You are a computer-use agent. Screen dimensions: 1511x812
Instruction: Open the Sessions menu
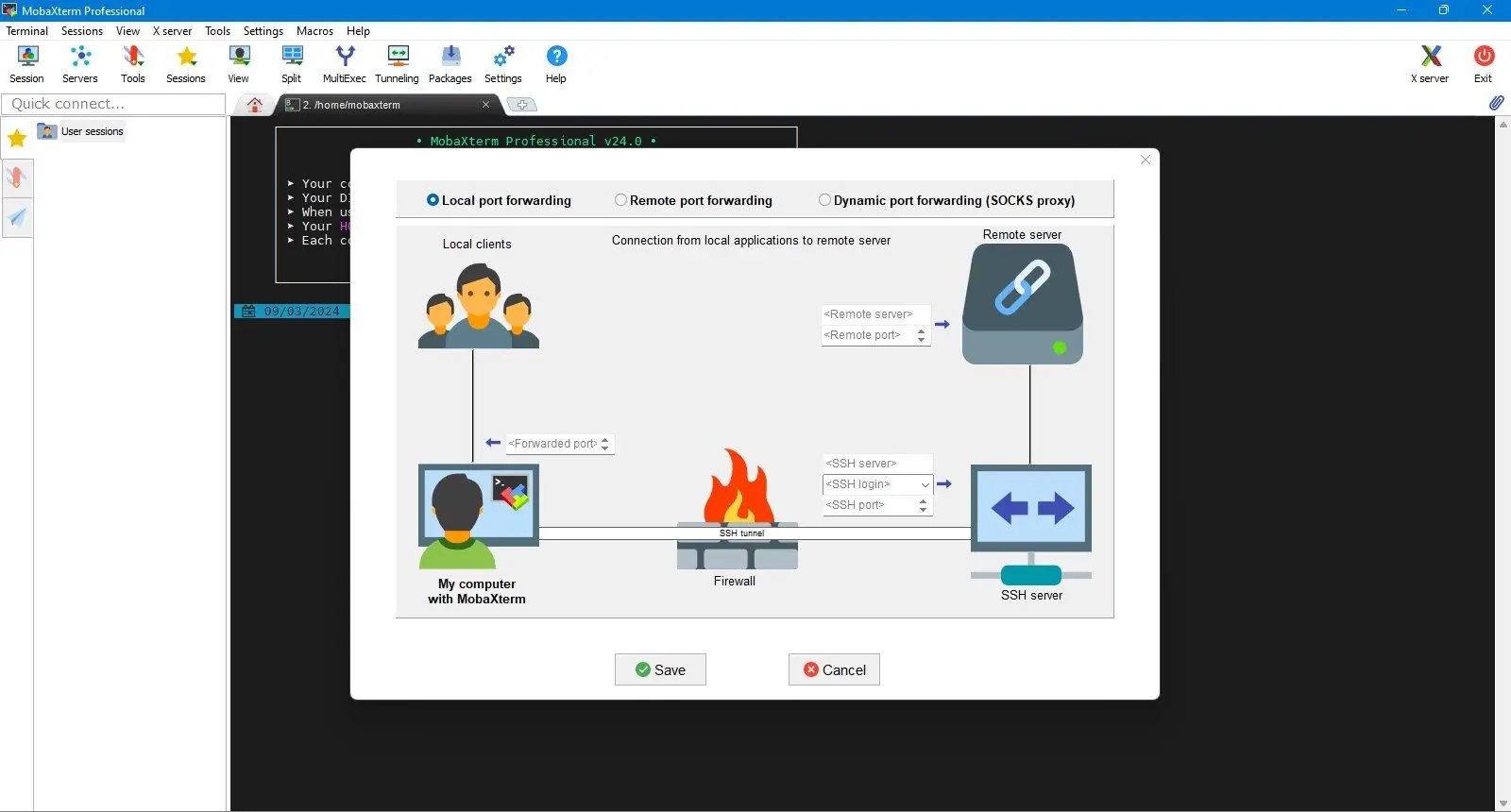(82, 31)
